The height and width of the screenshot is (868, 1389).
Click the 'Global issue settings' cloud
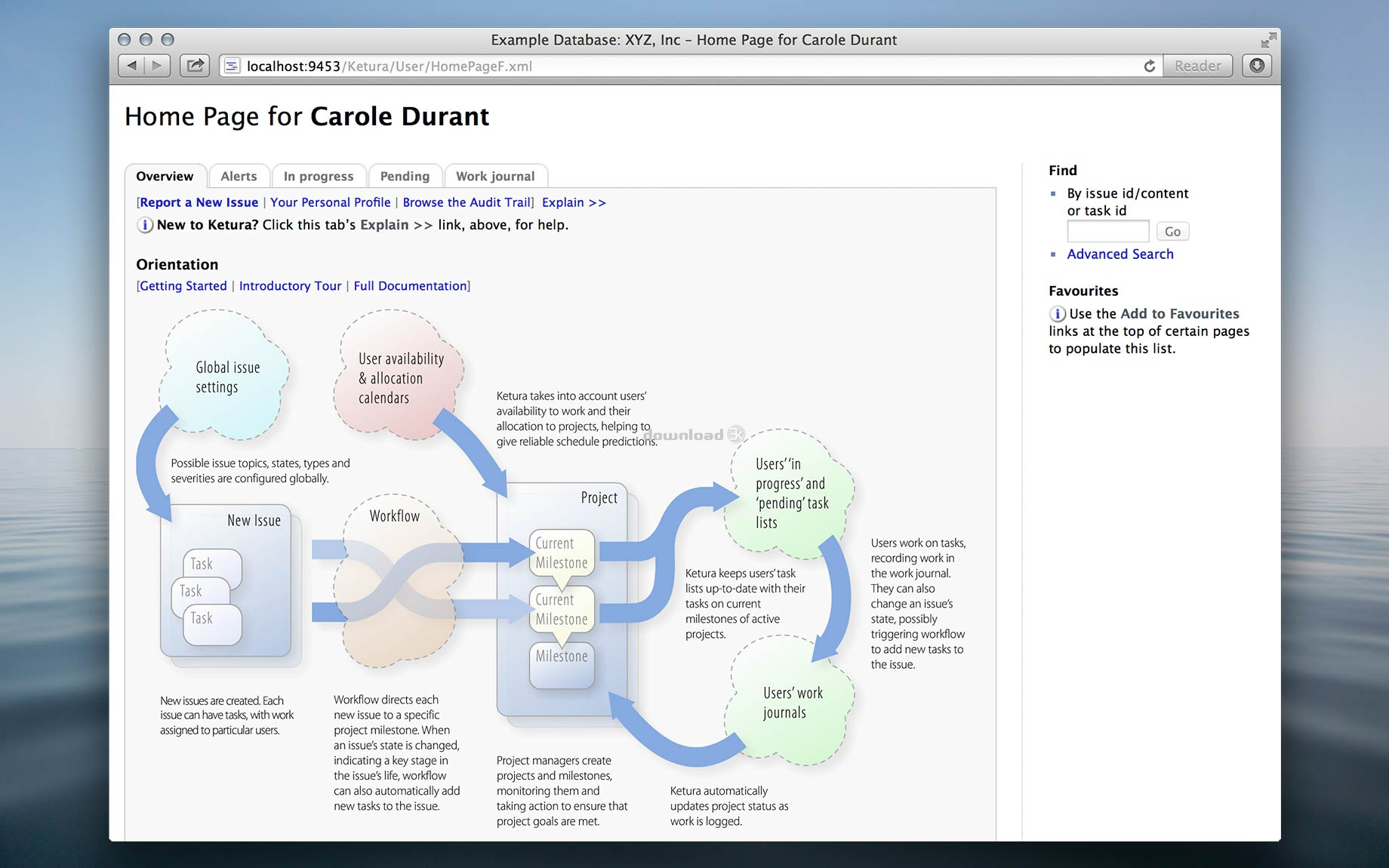pos(224,375)
